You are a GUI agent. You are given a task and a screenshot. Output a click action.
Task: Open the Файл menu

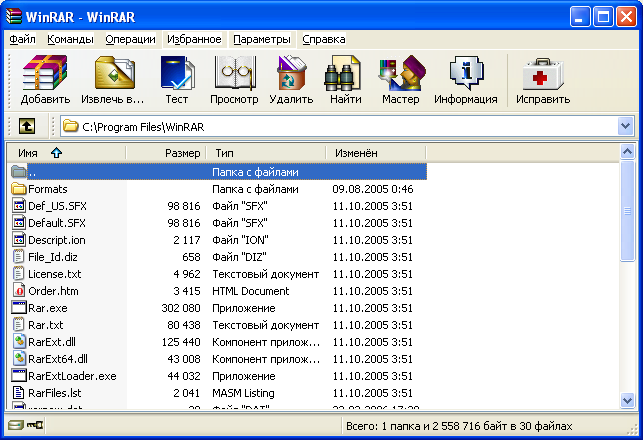tap(22, 39)
